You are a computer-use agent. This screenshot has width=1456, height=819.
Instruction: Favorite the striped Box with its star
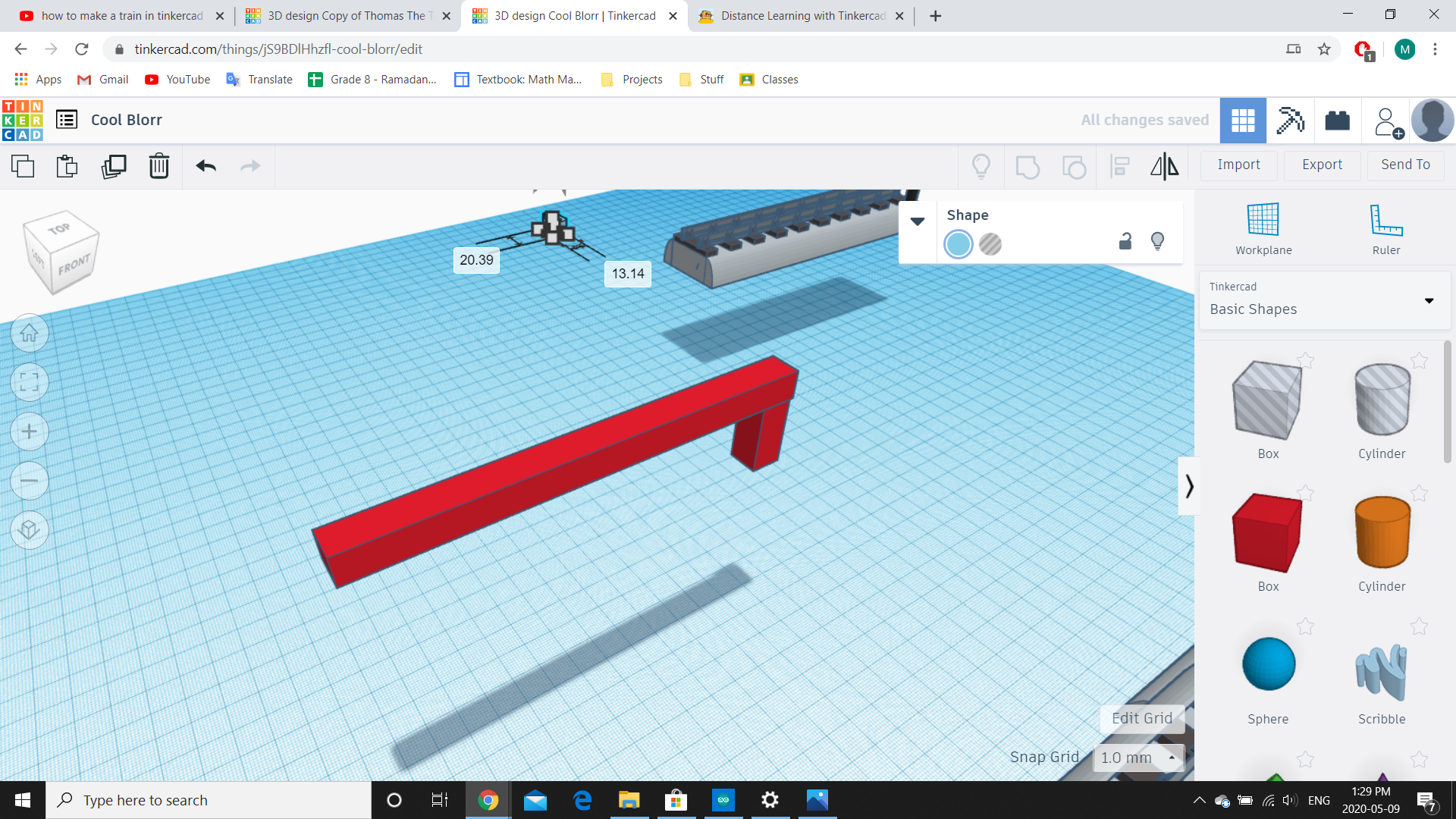coord(1305,360)
